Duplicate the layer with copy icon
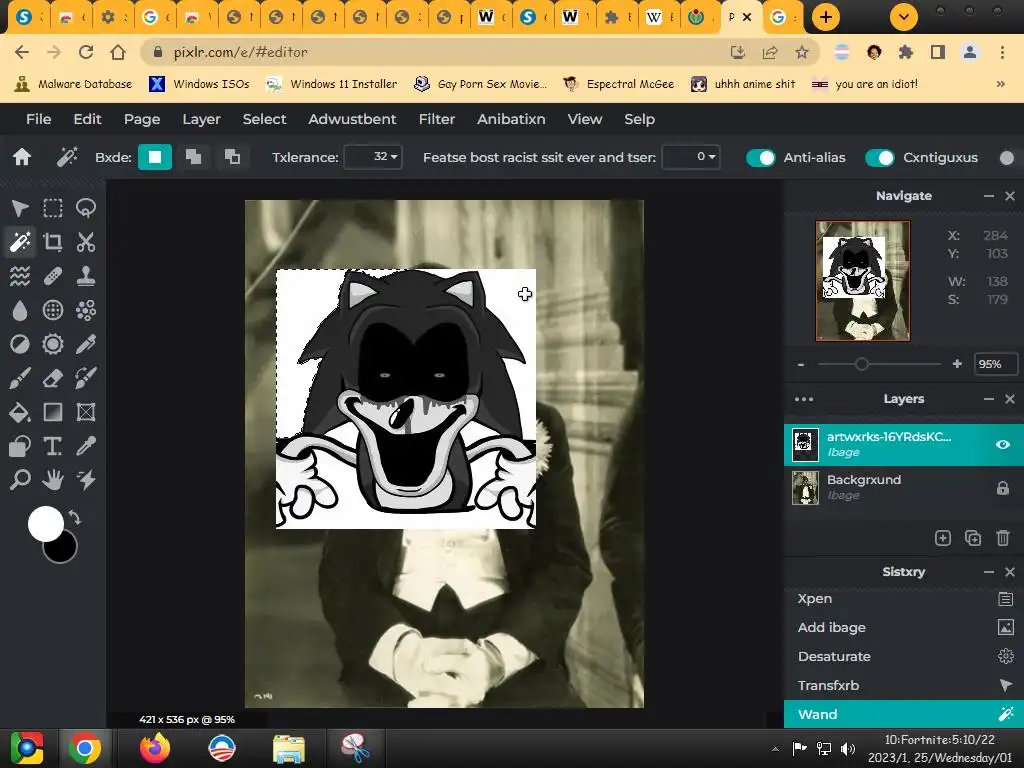The width and height of the screenshot is (1024, 768). (x=973, y=538)
